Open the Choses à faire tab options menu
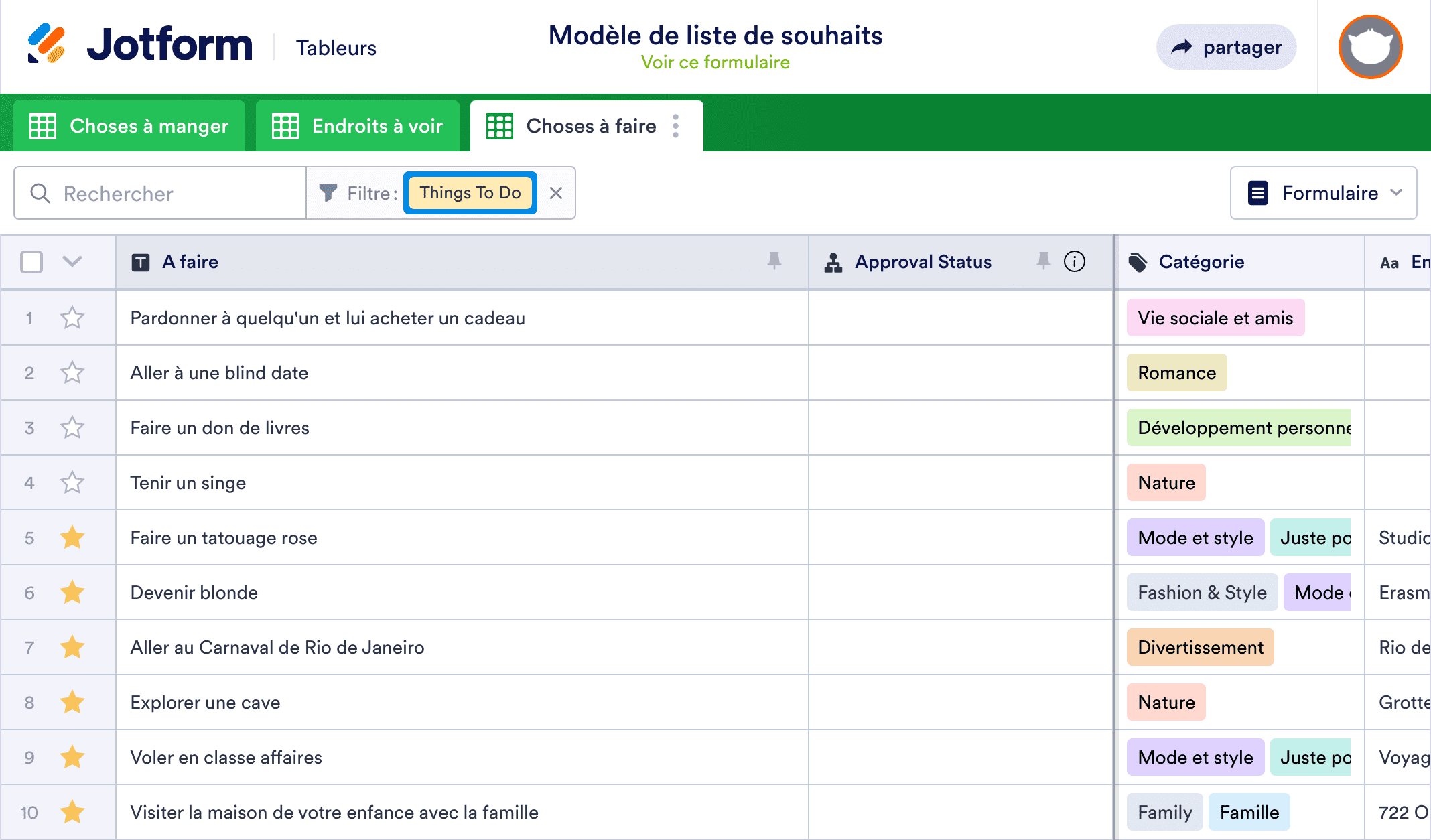The height and width of the screenshot is (840, 1431). 676,126
